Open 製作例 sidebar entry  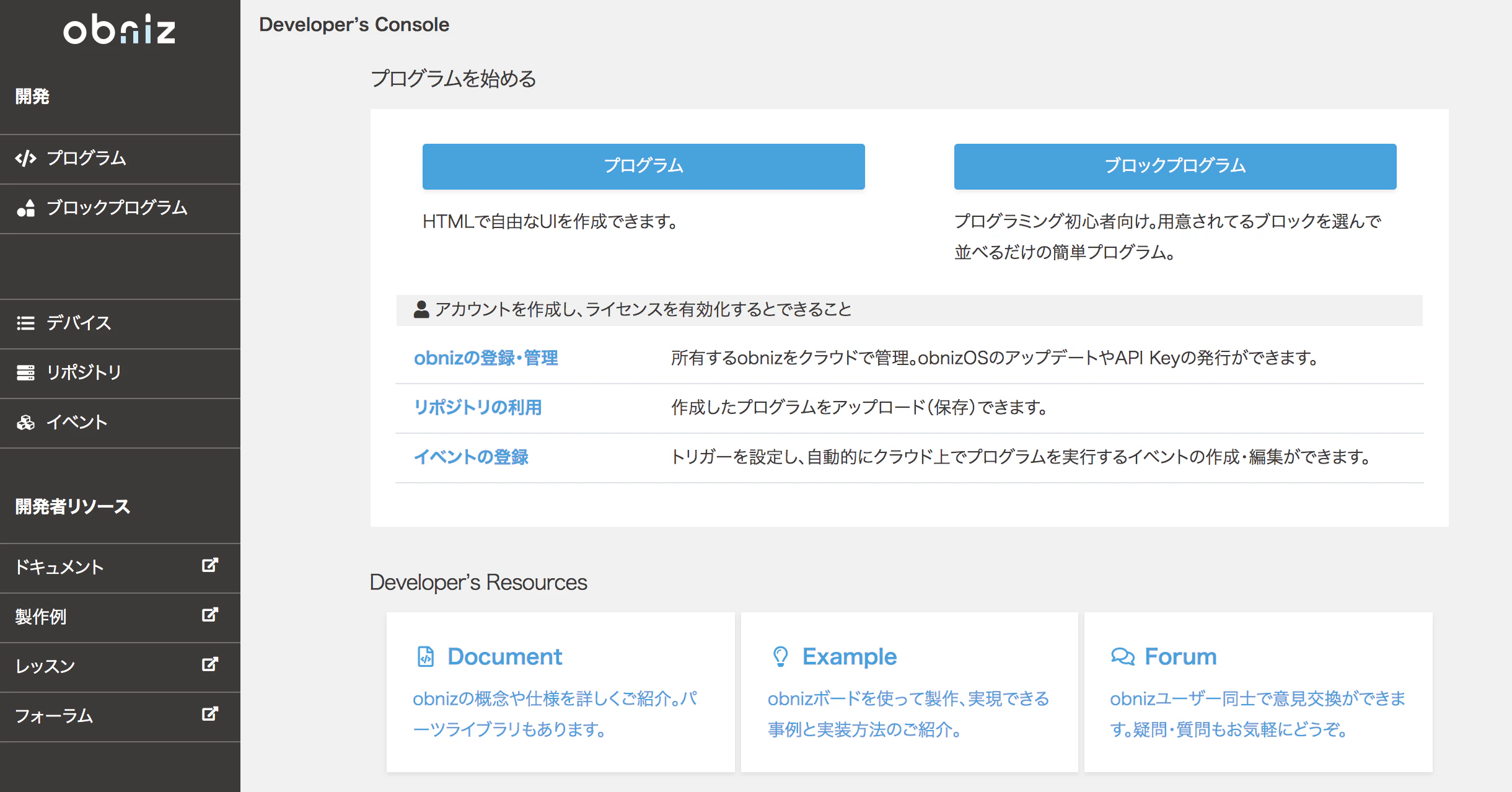(120, 618)
